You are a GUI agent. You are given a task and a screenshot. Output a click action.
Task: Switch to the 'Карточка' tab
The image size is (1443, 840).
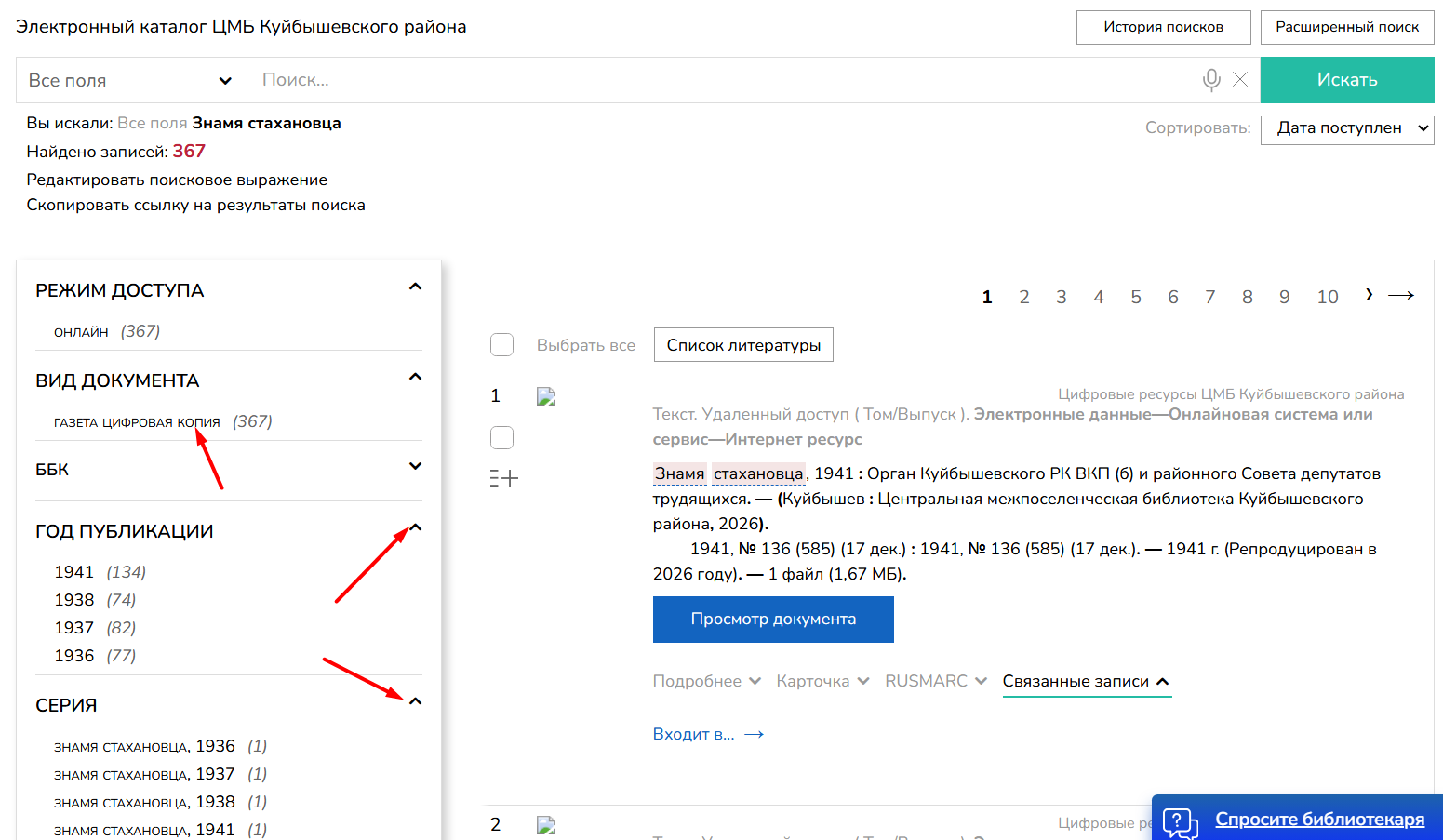[x=822, y=681]
